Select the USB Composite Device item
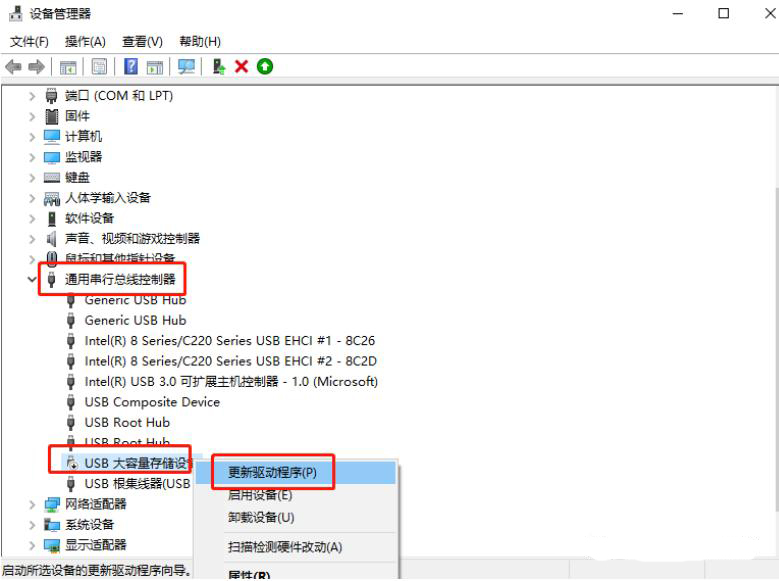 coord(152,402)
